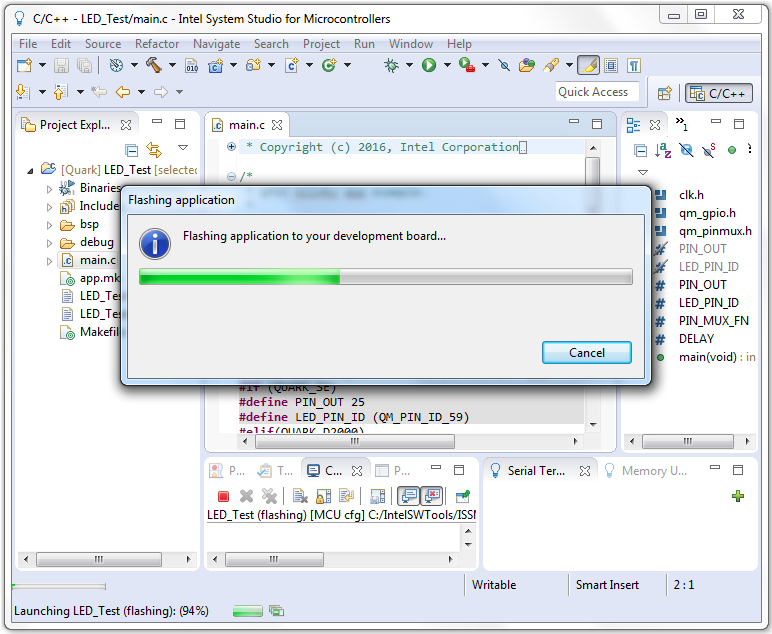Click status bar launch progress indicator
This screenshot has width=772, height=634.
click(247, 611)
